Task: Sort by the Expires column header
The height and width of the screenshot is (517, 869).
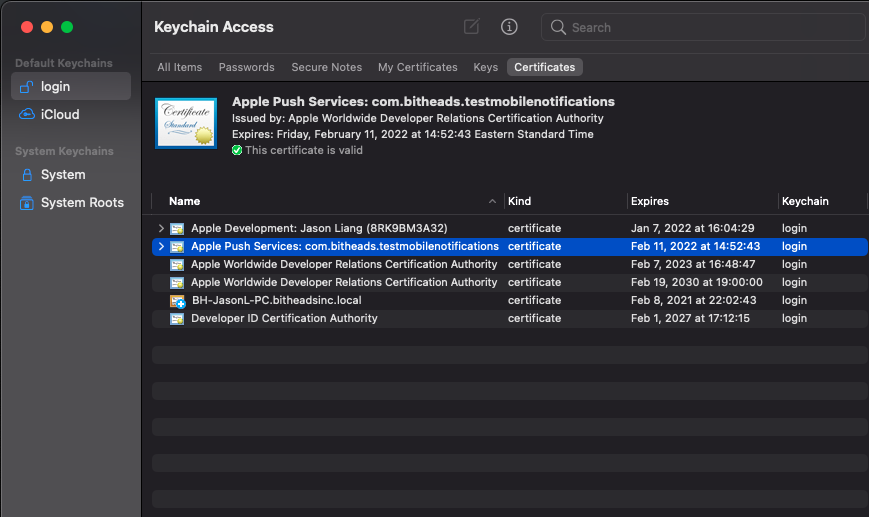Action: pos(650,201)
